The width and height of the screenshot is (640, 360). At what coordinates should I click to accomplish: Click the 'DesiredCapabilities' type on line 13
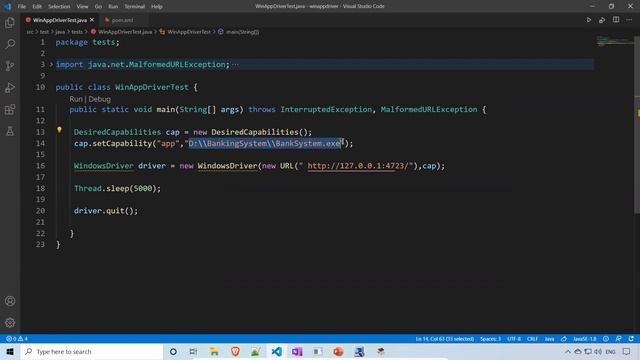click(118, 132)
